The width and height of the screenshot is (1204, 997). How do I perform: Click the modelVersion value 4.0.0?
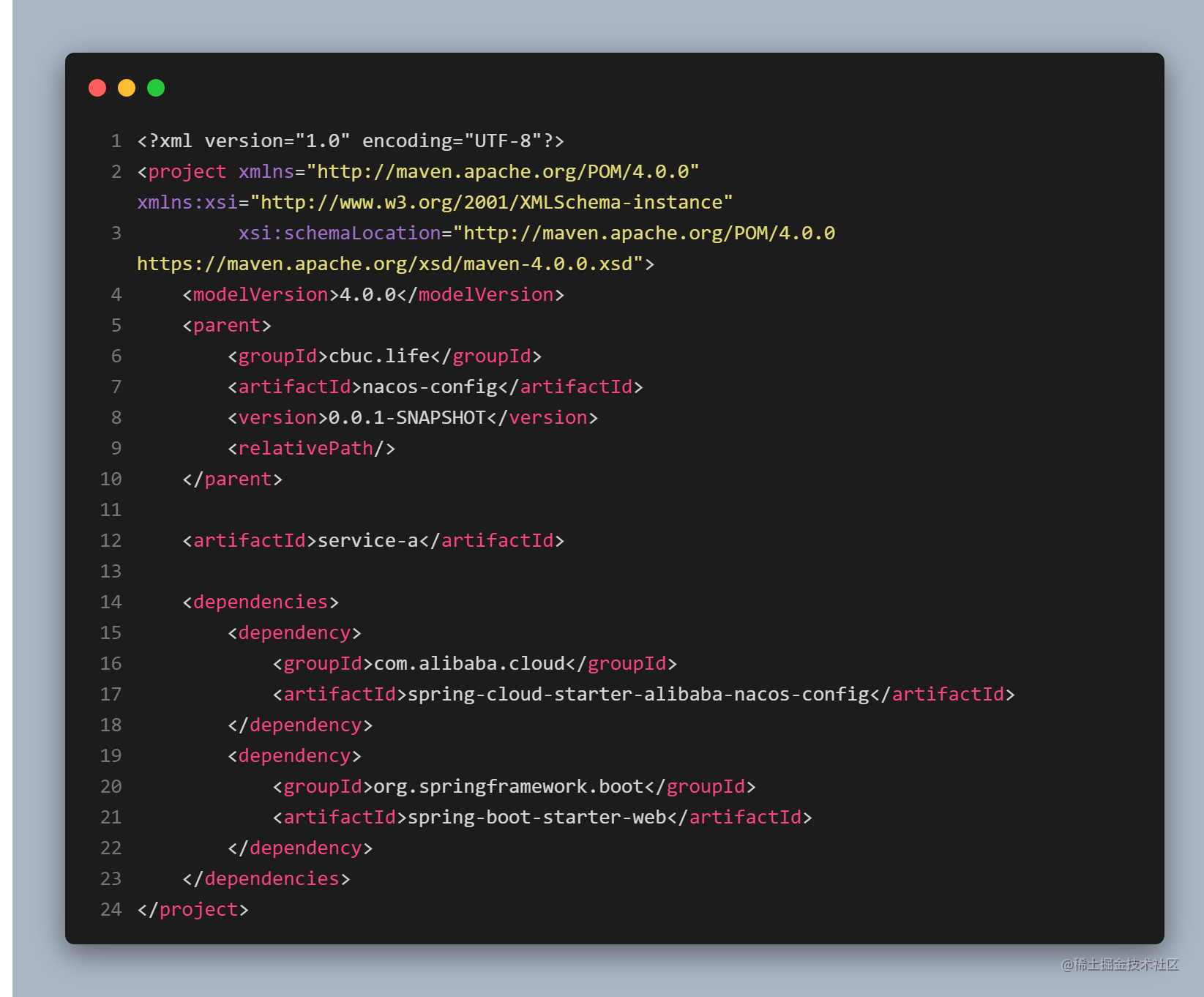pyautogui.click(x=367, y=294)
